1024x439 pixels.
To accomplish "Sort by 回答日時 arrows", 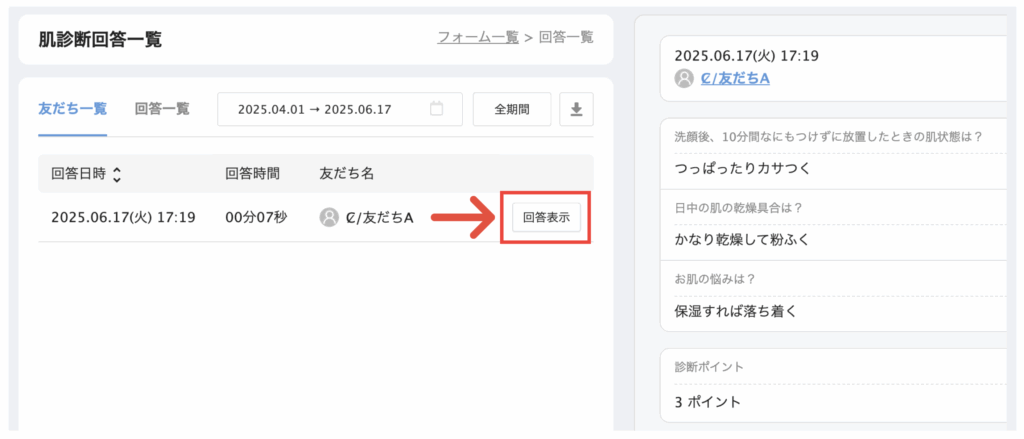I will point(117,174).
